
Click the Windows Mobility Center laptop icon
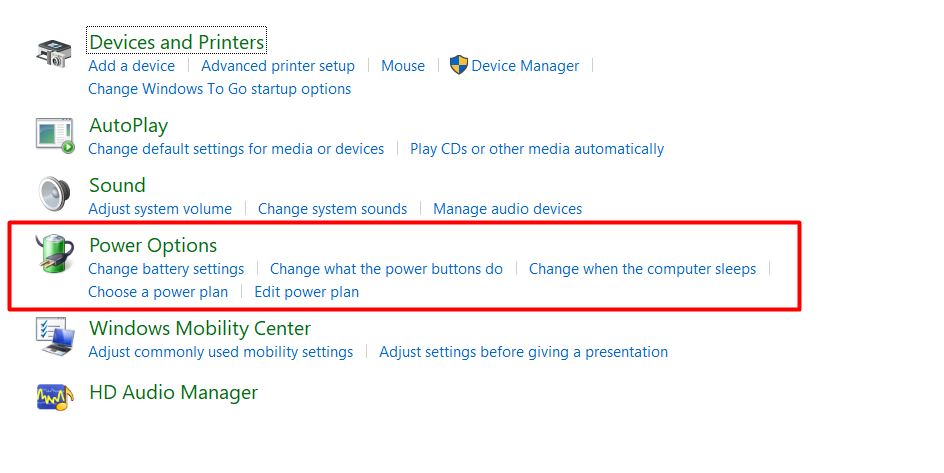(x=55, y=336)
